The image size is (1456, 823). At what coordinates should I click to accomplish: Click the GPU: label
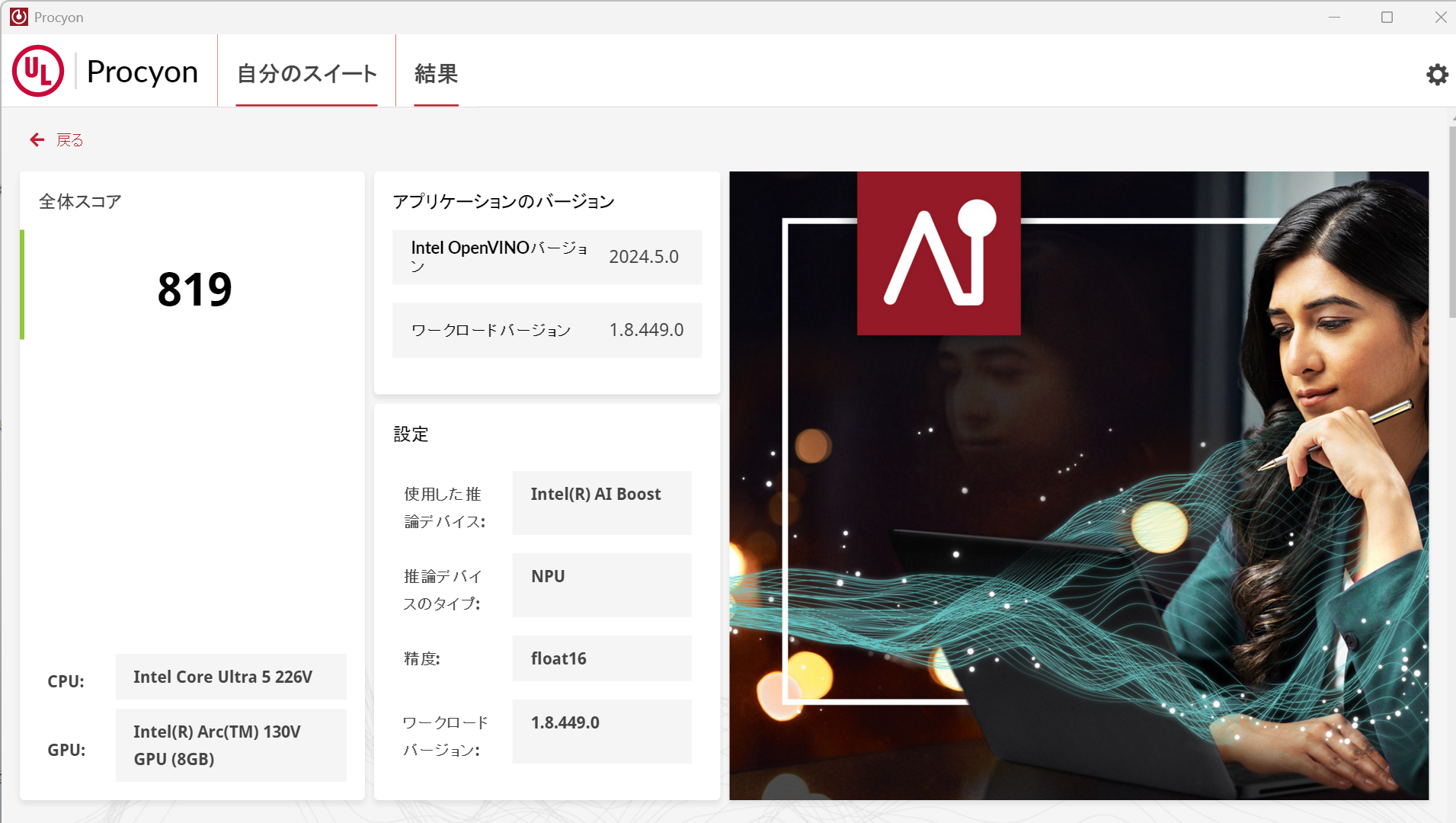tap(66, 750)
